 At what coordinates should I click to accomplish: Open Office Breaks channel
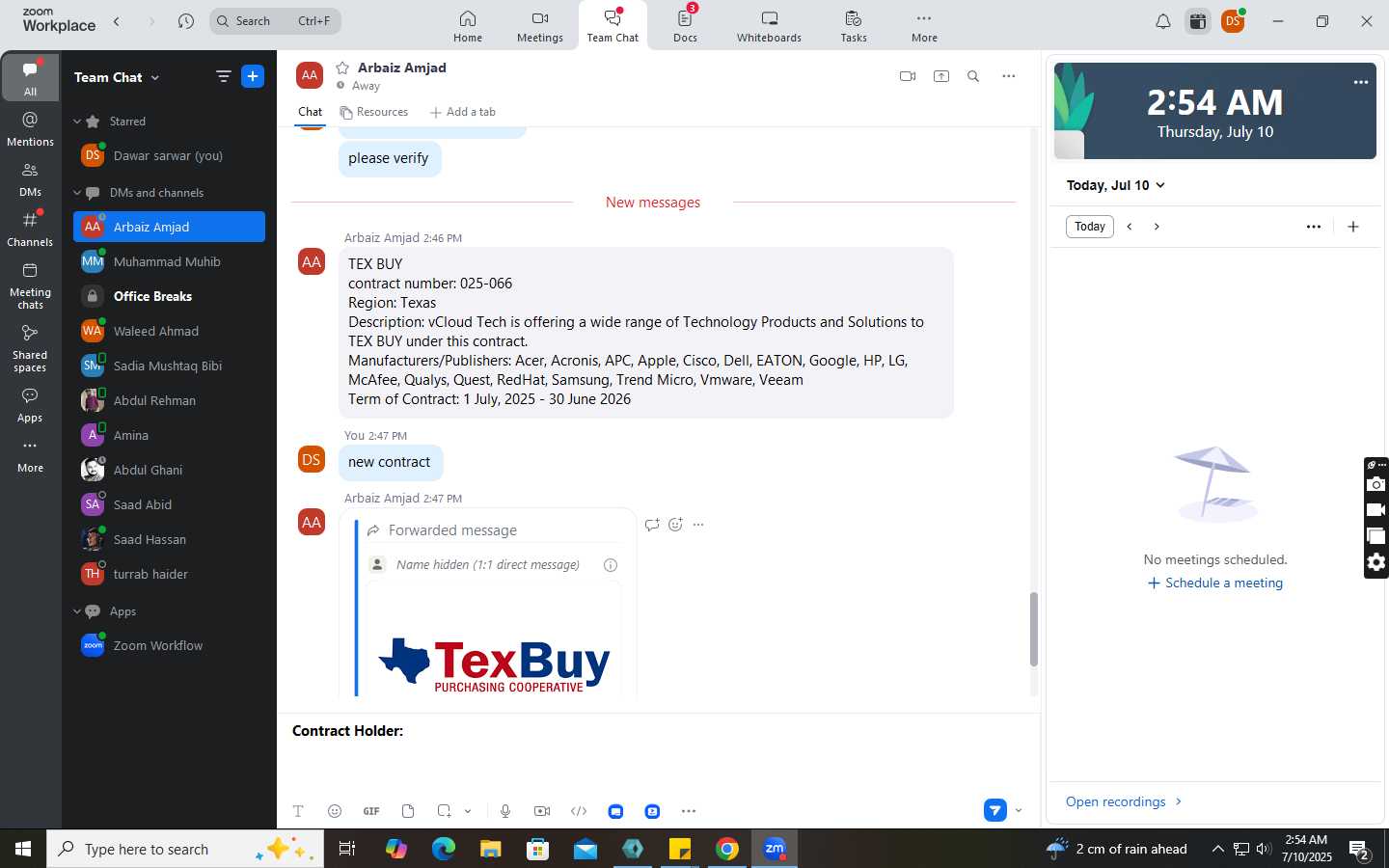coord(169,296)
